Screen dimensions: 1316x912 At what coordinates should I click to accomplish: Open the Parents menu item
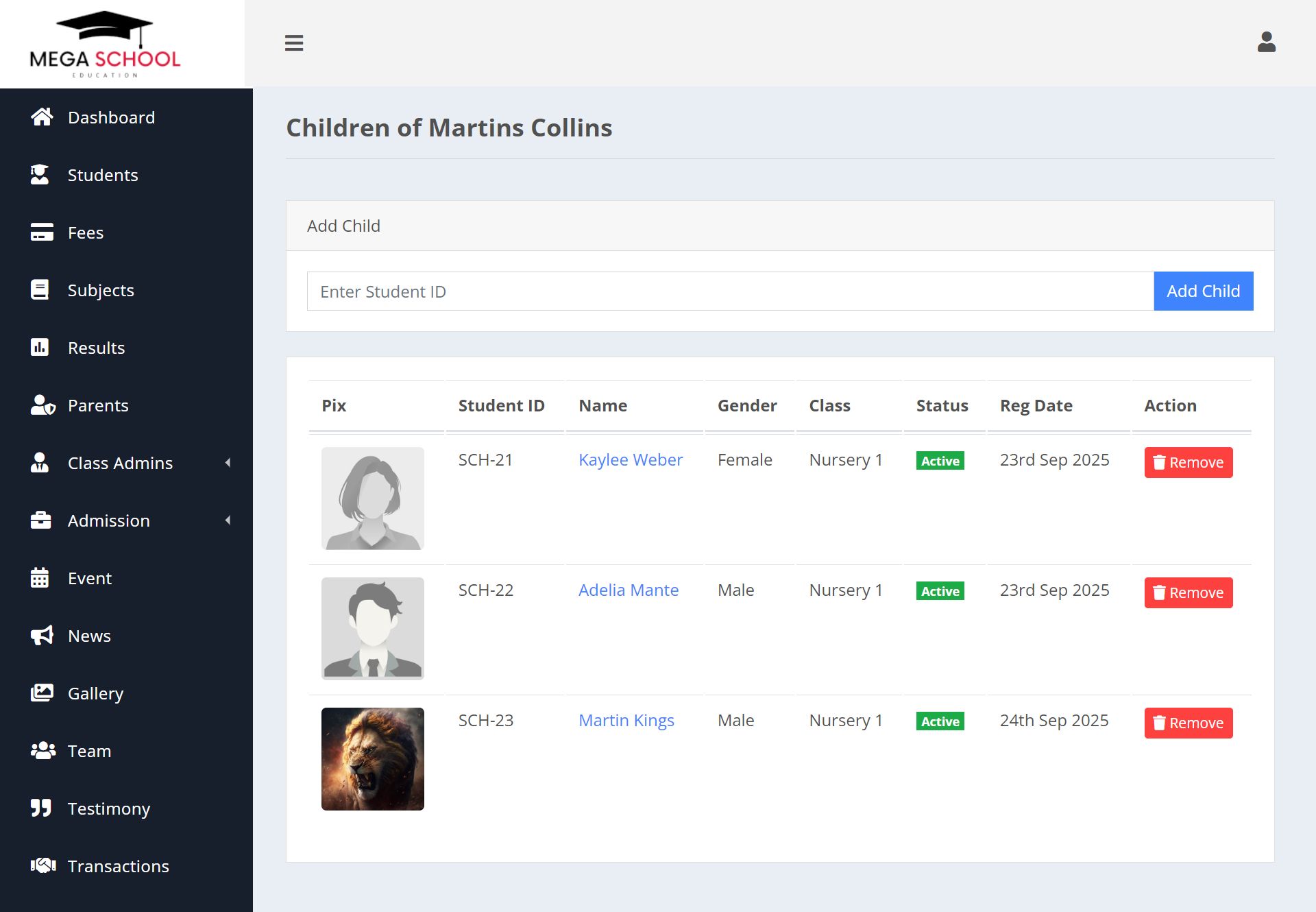tap(98, 405)
